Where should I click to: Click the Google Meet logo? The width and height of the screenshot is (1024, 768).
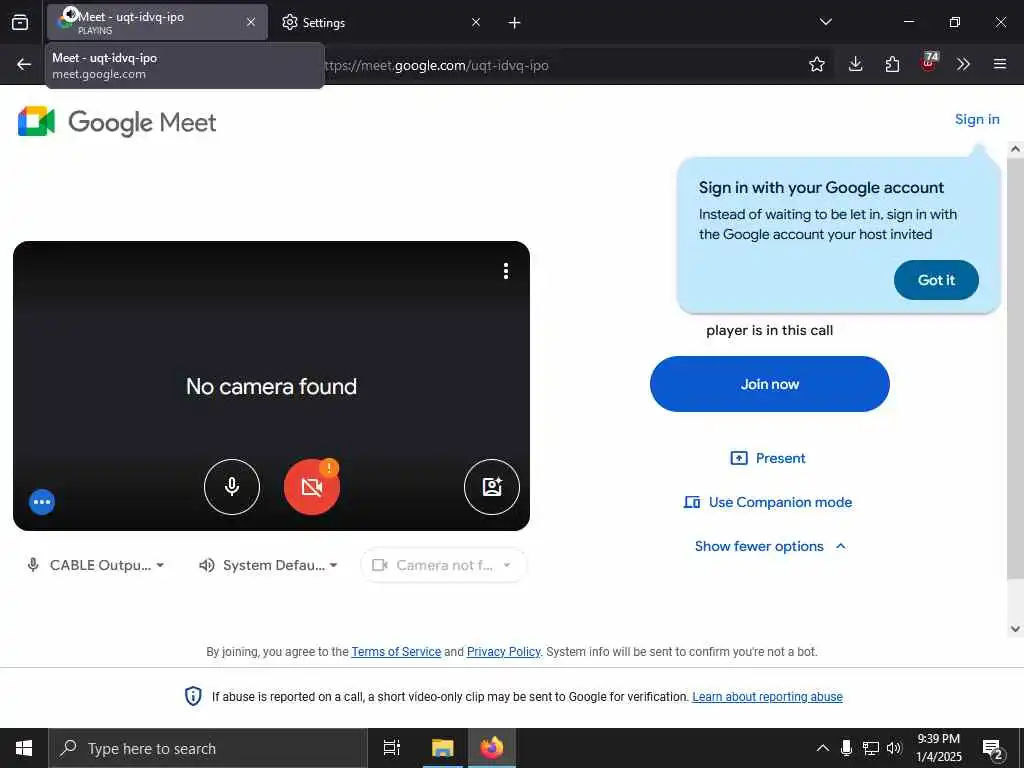[x=117, y=122]
